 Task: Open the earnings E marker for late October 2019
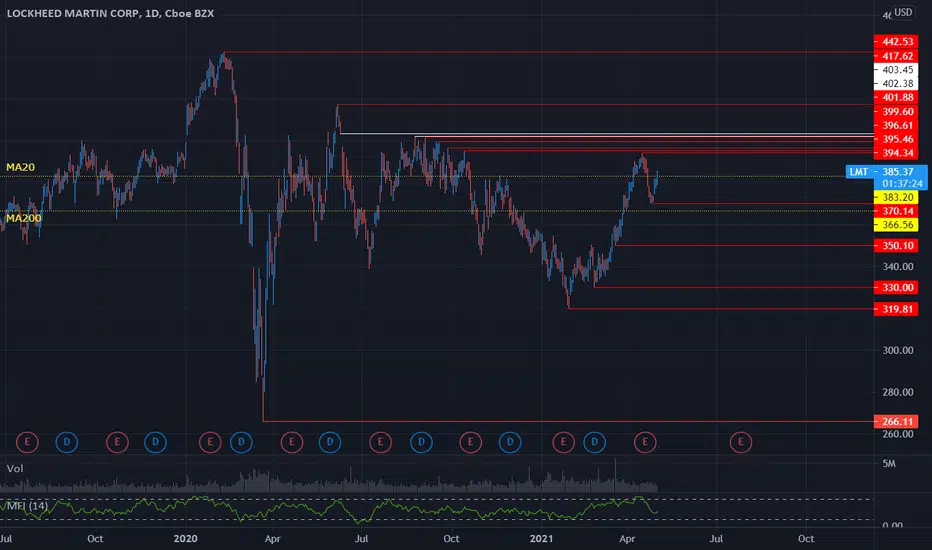tap(117, 442)
